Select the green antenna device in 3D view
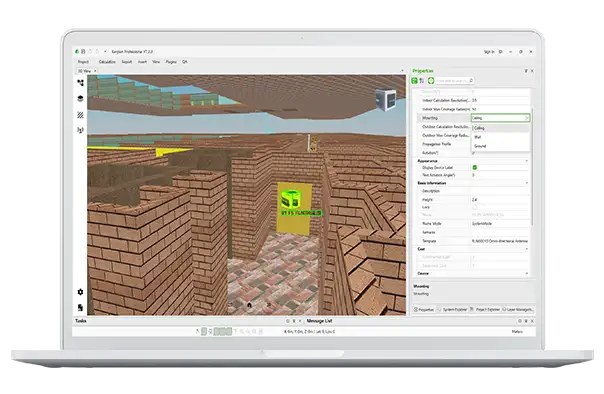 coord(290,200)
